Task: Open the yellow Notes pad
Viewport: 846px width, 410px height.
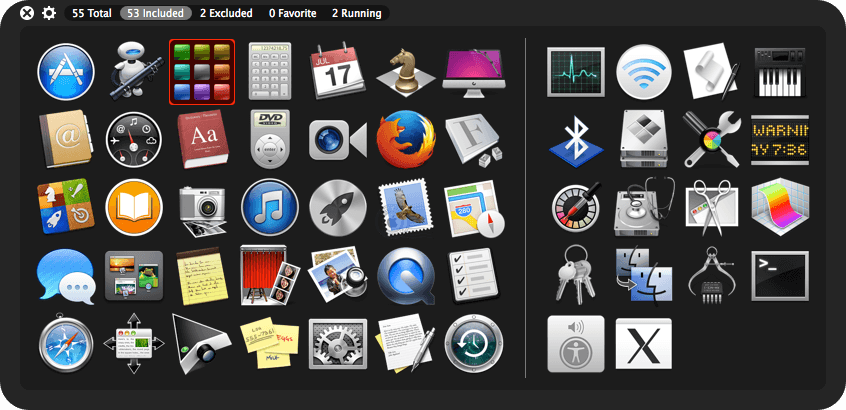Action: (202, 276)
